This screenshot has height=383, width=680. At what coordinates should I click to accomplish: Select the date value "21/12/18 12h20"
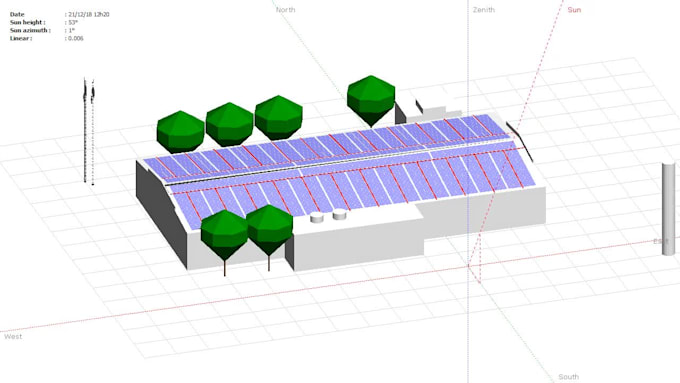(89, 14)
